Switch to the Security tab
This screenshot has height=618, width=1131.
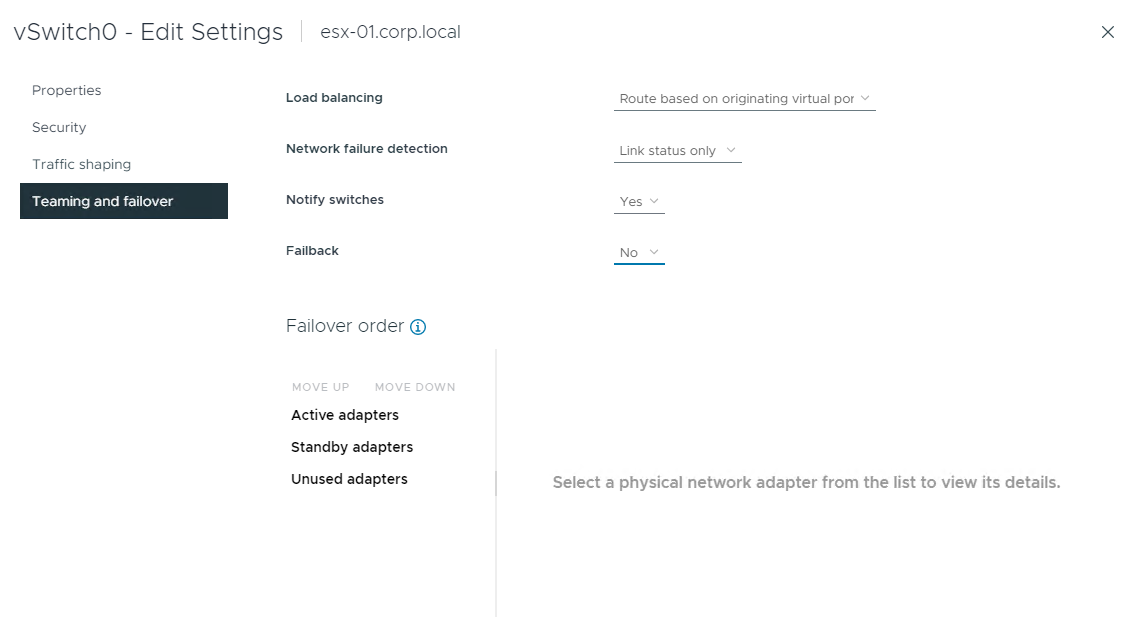click(x=59, y=128)
